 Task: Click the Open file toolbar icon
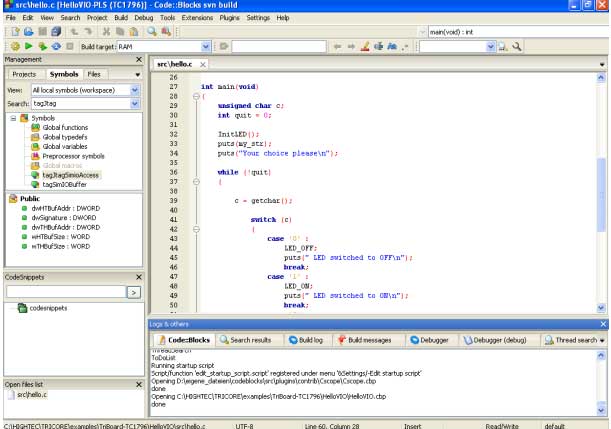point(28,32)
